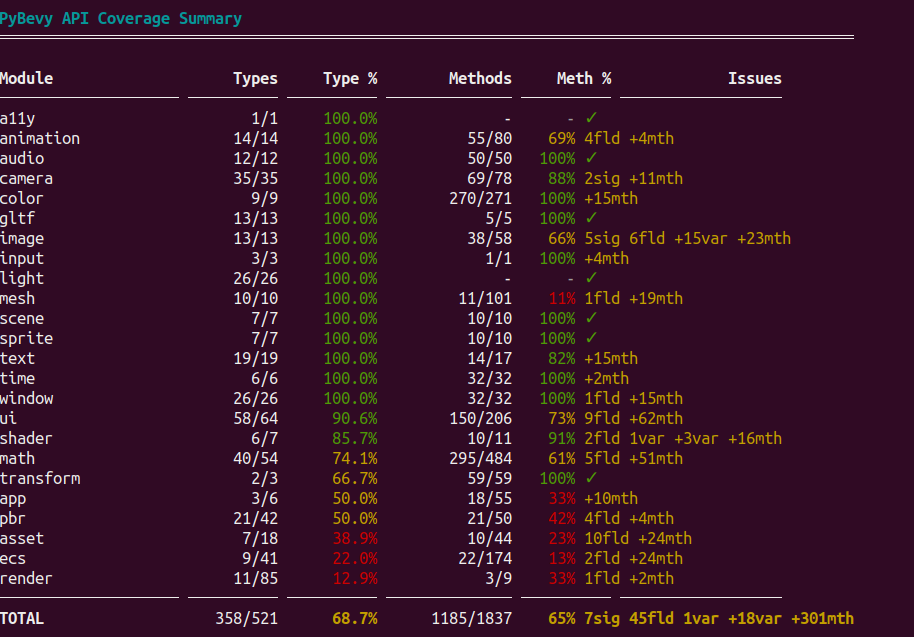This screenshot has width=914, height=637.
Task: Click the color module name
Action: pyautogui.click(x=22, y=199)
